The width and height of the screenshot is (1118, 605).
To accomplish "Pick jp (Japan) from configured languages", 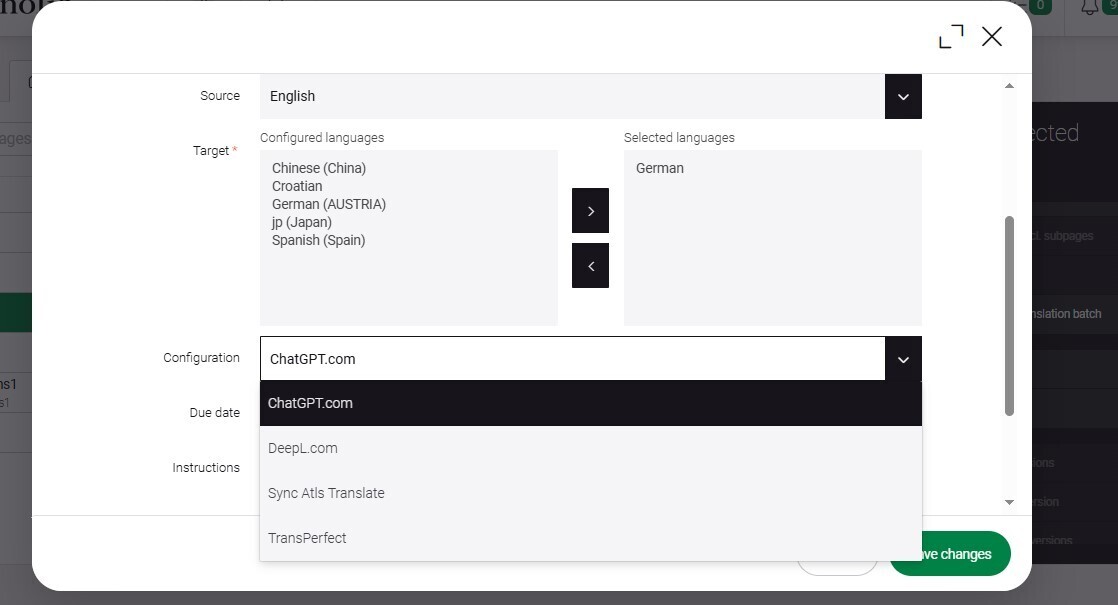I will [x=302, y=222].
